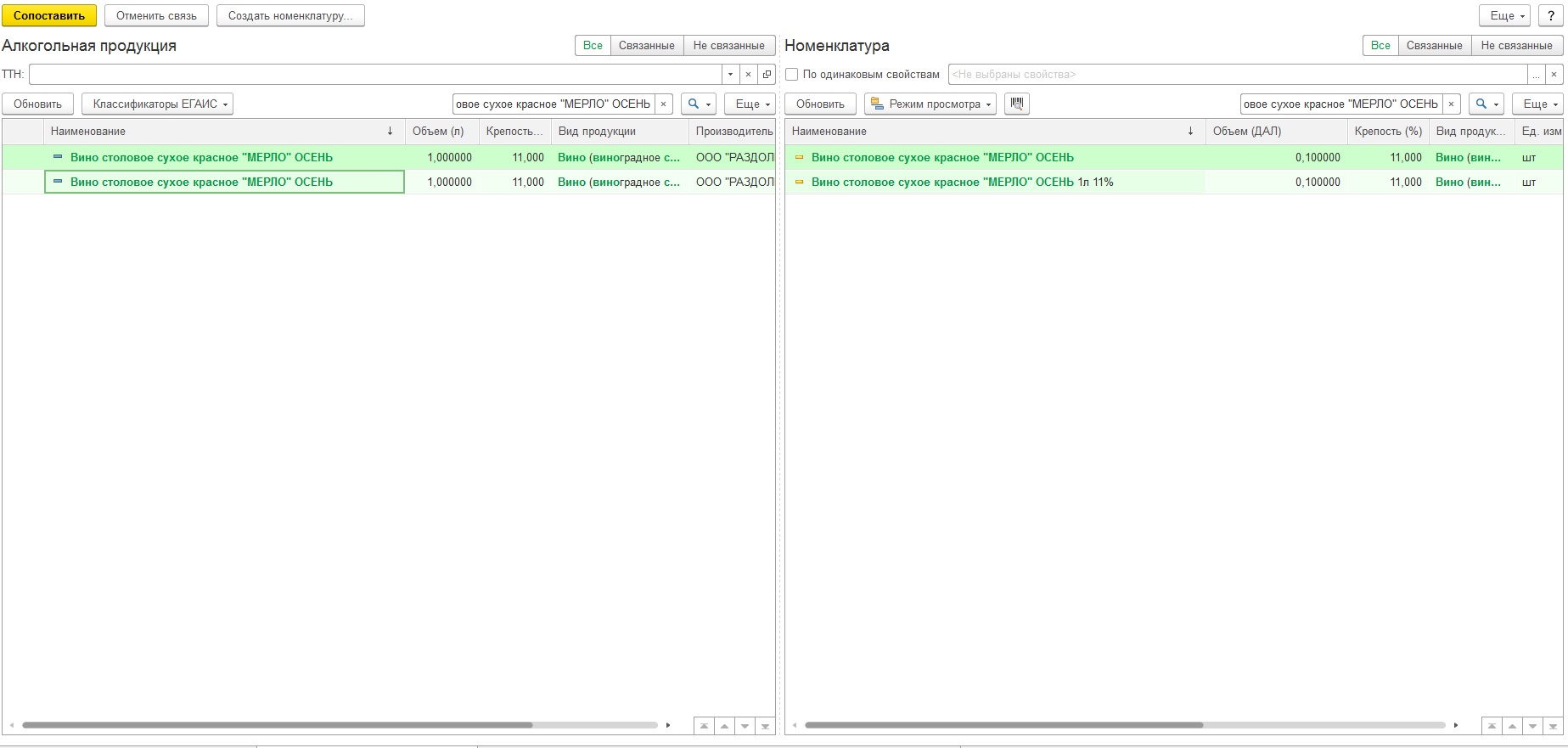Click Ед. изм column header
The image size is (1568, 748).
pyautogui.click(x=1541, y=132)
